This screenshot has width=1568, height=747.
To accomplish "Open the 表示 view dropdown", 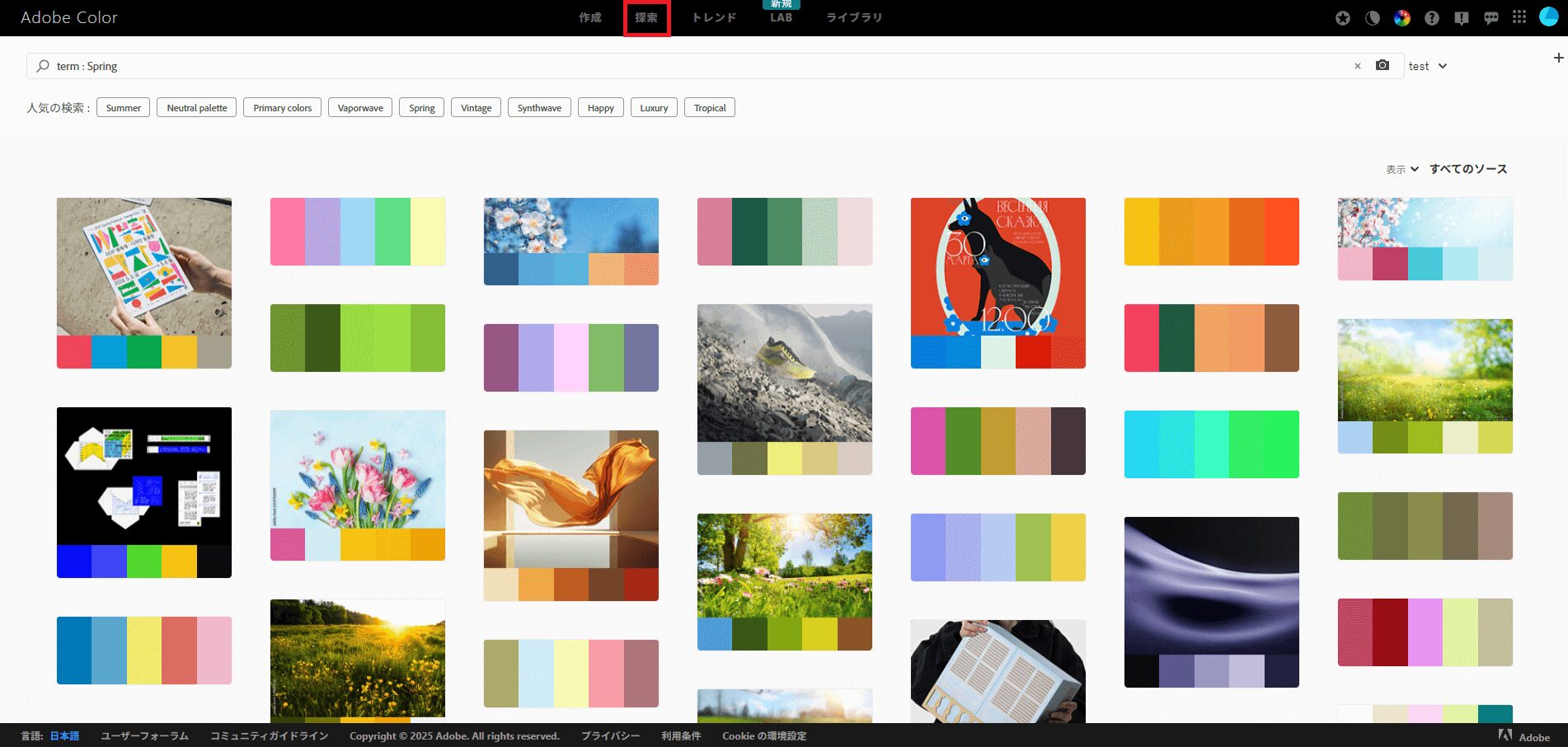I will coord(1401,169).
